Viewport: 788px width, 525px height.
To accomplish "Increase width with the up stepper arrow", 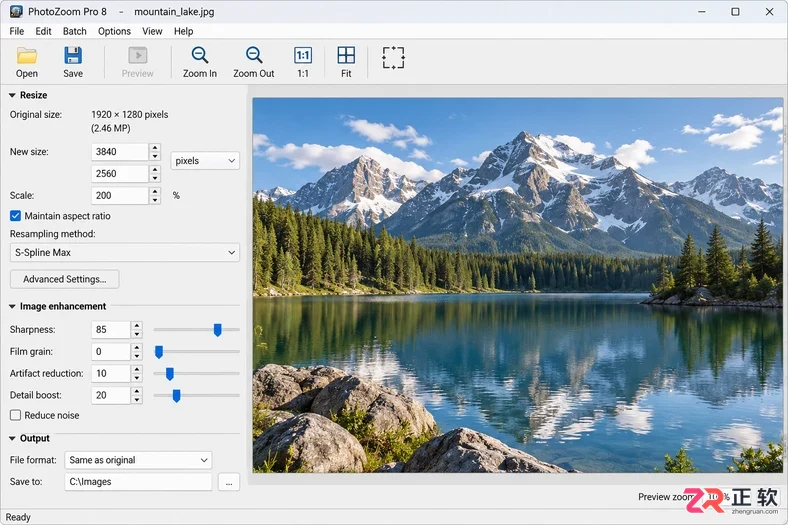I will pyautogui.click(x=155, y=148).
